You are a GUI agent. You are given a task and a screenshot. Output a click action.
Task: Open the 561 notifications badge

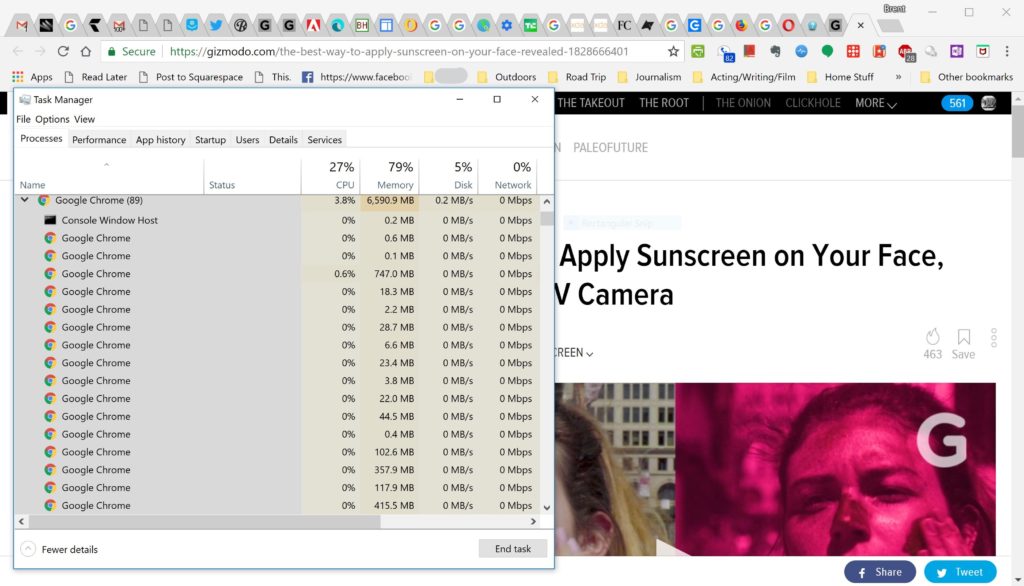pos(956,103)
